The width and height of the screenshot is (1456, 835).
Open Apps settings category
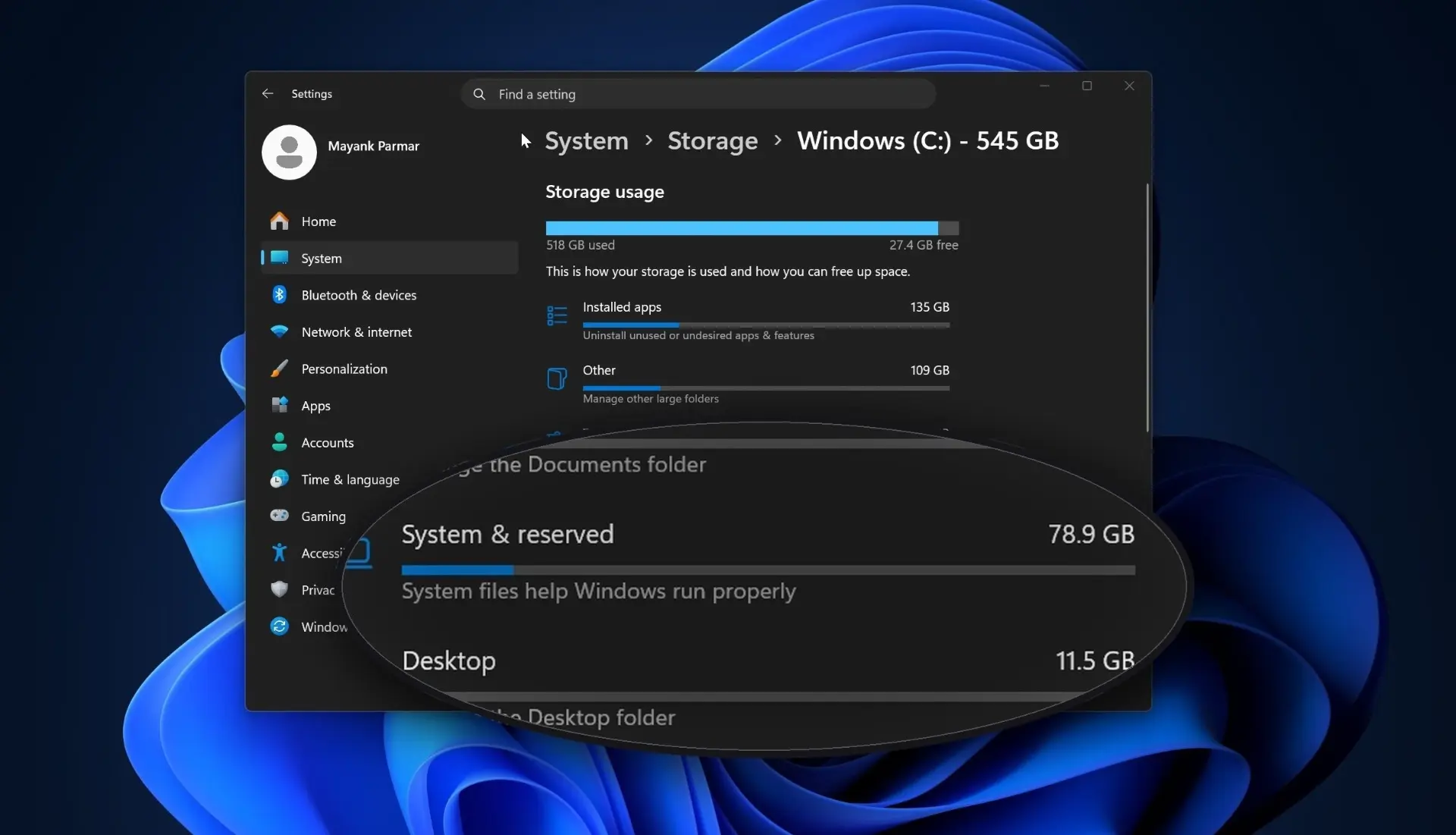[x=390, y=406]
